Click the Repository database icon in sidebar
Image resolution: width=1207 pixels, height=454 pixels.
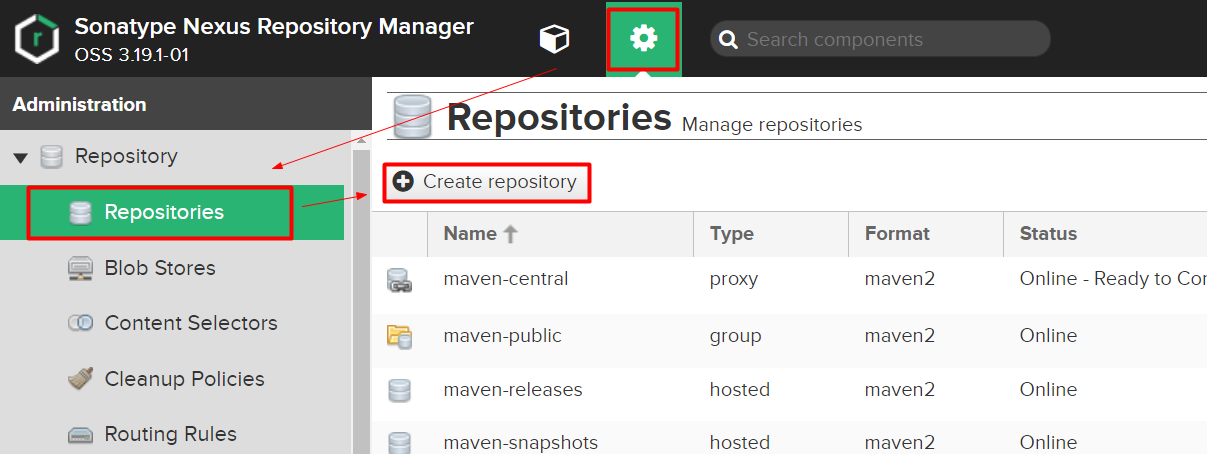tap(52, 157)
